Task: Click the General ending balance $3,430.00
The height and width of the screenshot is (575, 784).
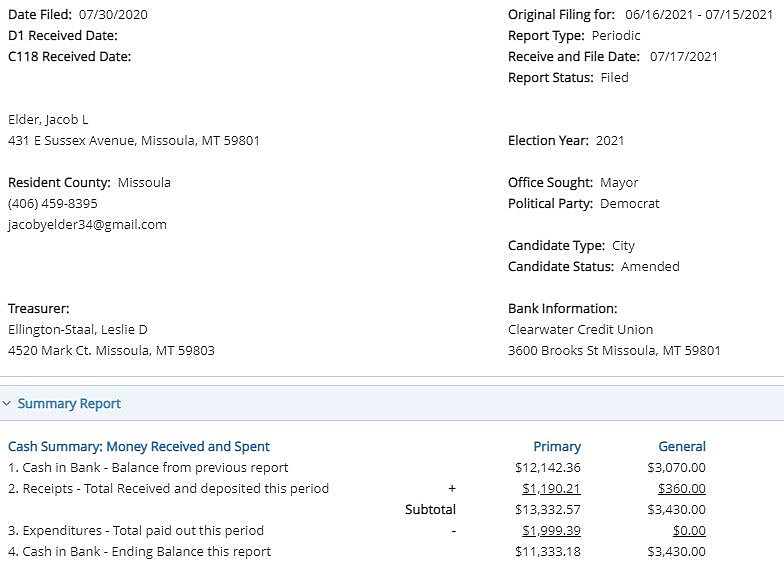Action: tap(676, 552)
